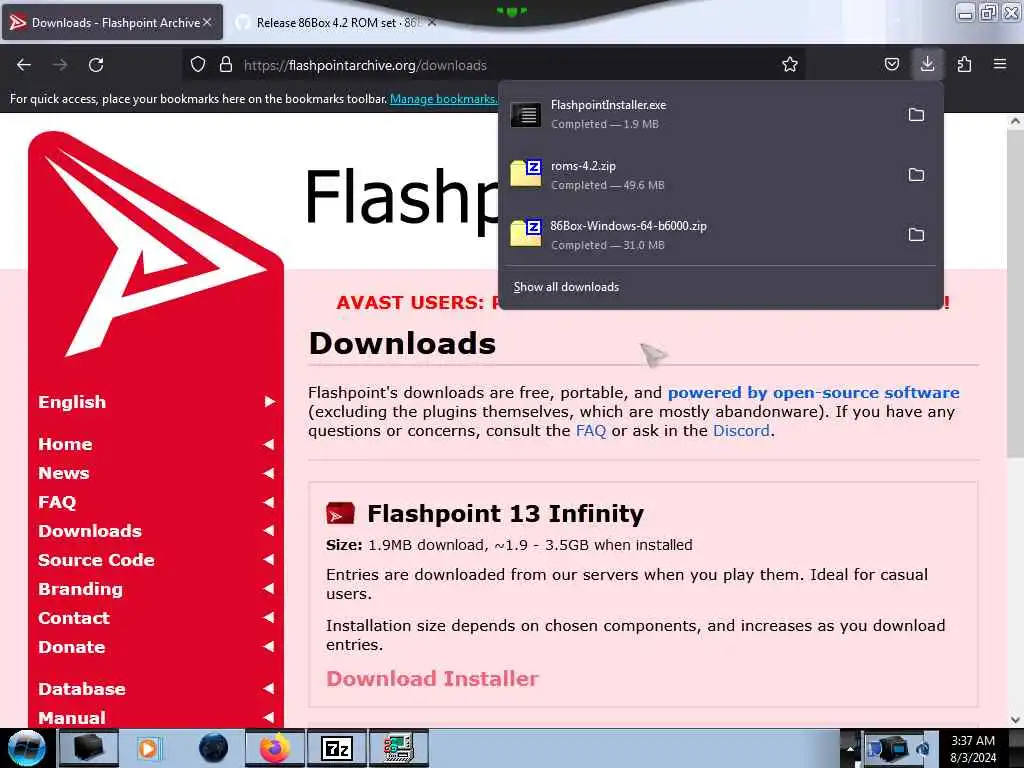This screenshot has height=768, width=1024.
Task: Open the dark globe taskbar icon
Action: (213, 748)
